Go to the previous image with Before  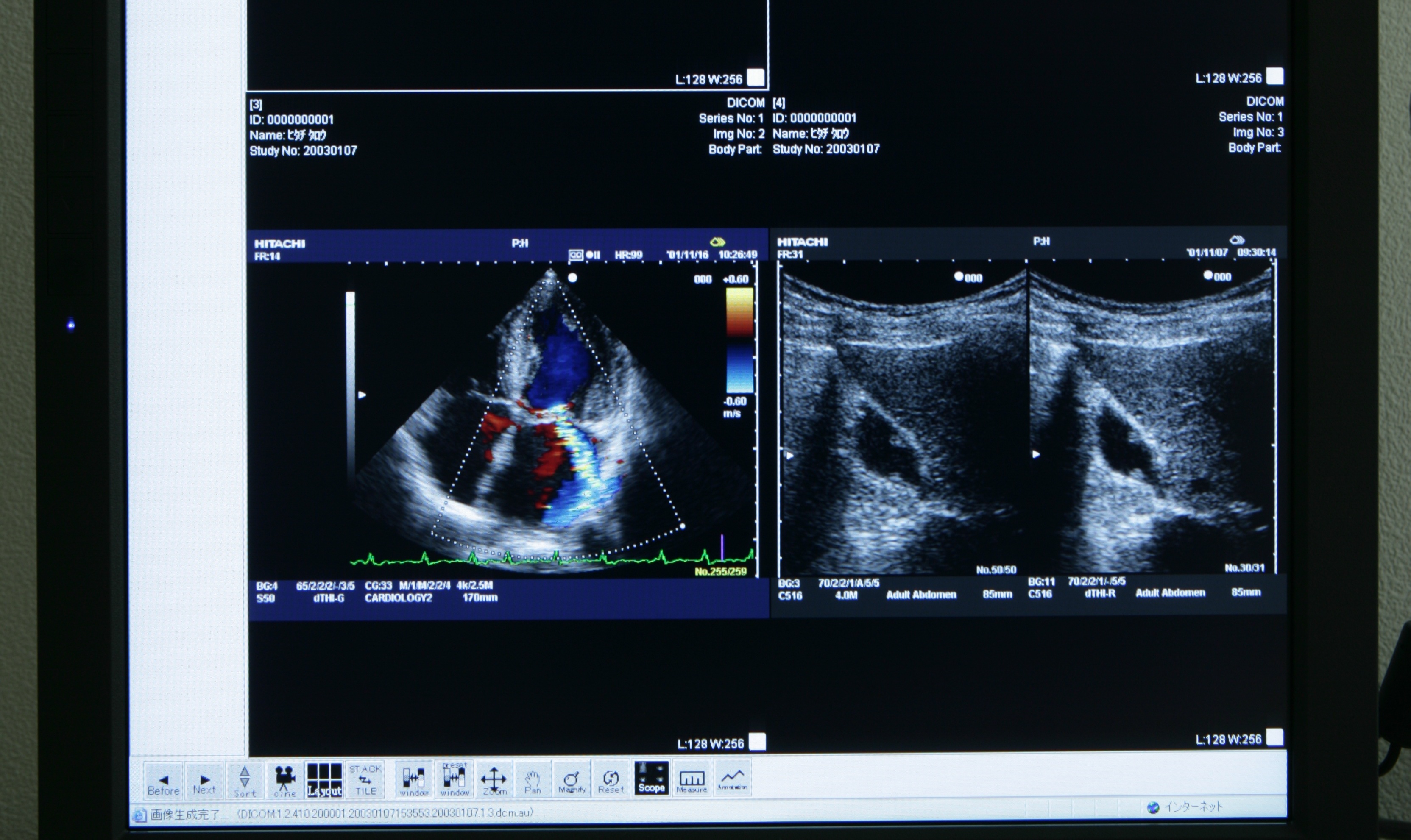(163, 780)
